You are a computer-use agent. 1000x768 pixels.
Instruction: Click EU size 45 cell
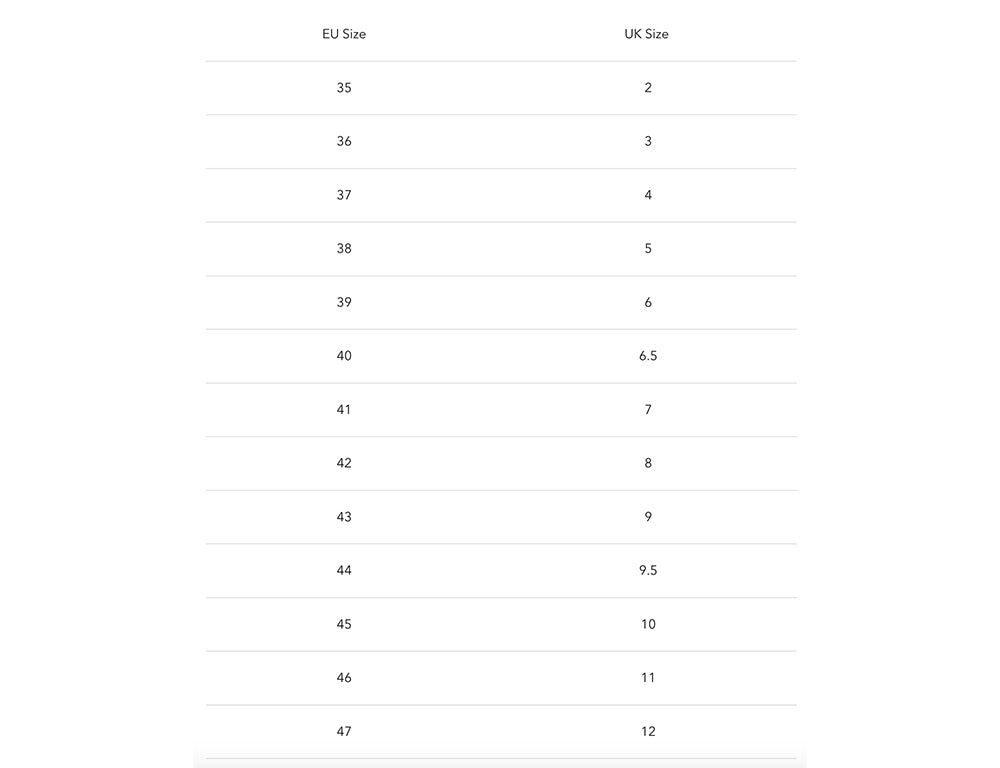pyautogui.click(x=344, y=624)
